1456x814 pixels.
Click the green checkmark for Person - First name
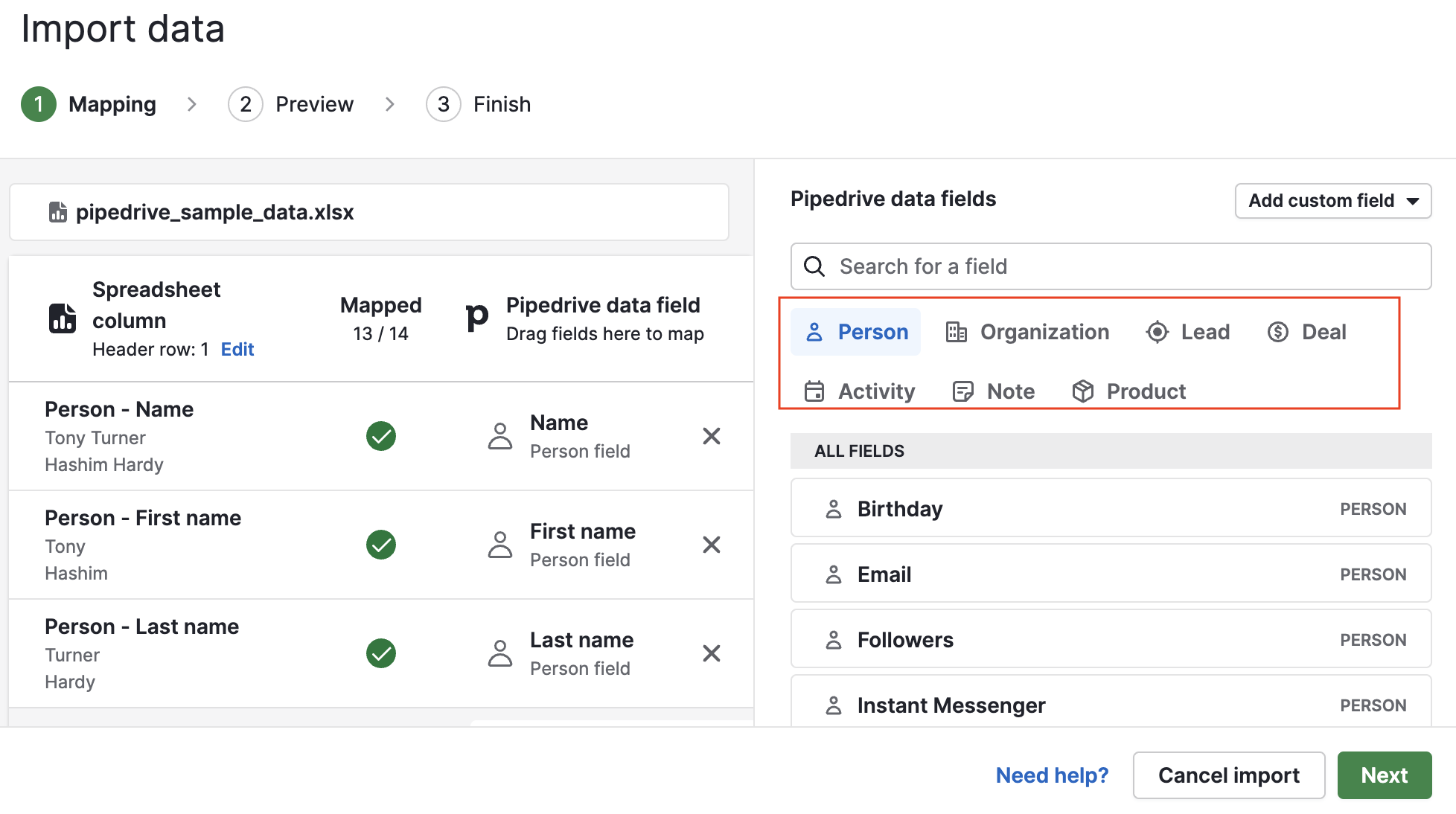(x=381, y=545)
